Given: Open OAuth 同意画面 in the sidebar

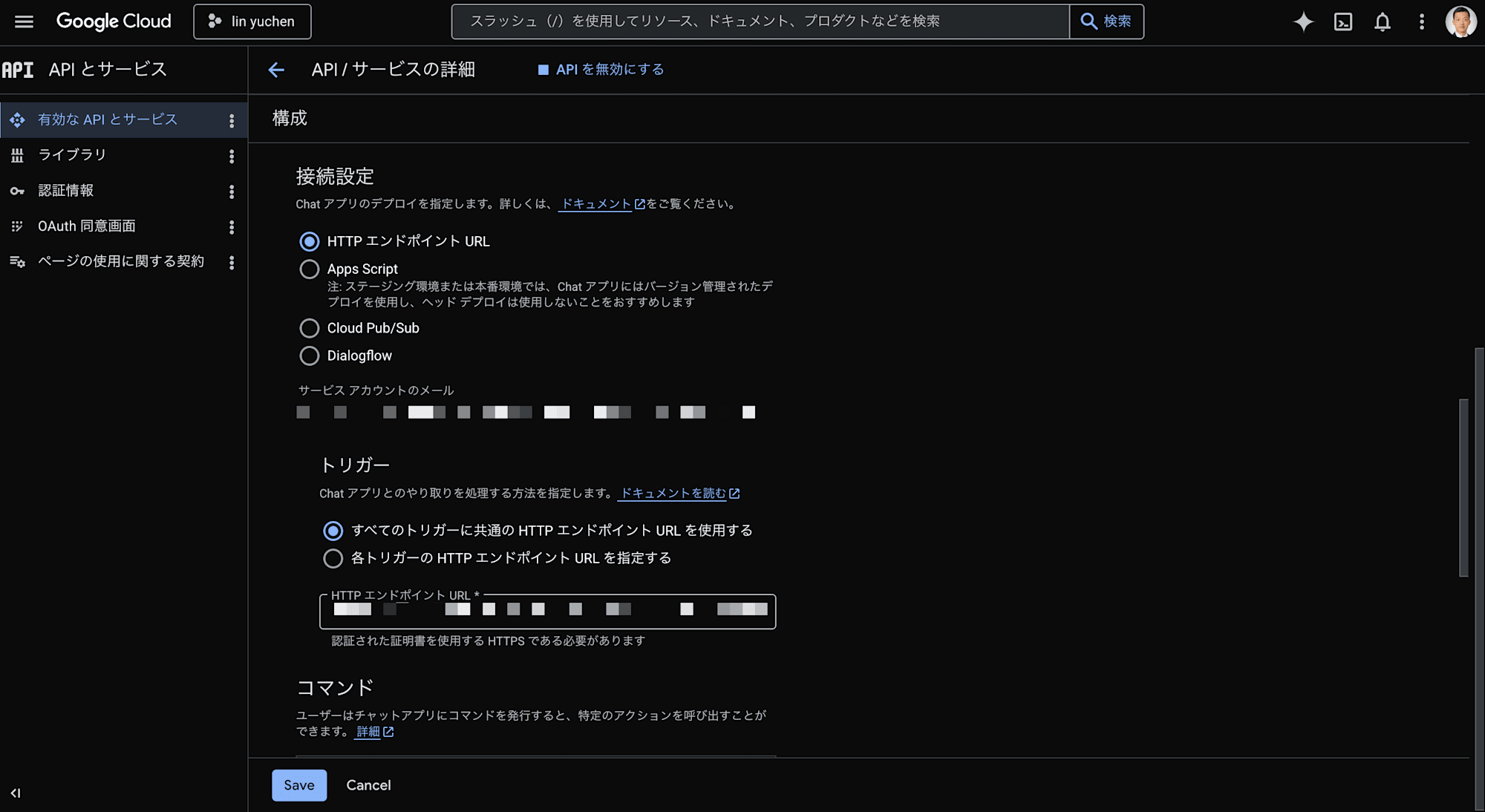Looking at the screenshot, I should tap(87, 226).
